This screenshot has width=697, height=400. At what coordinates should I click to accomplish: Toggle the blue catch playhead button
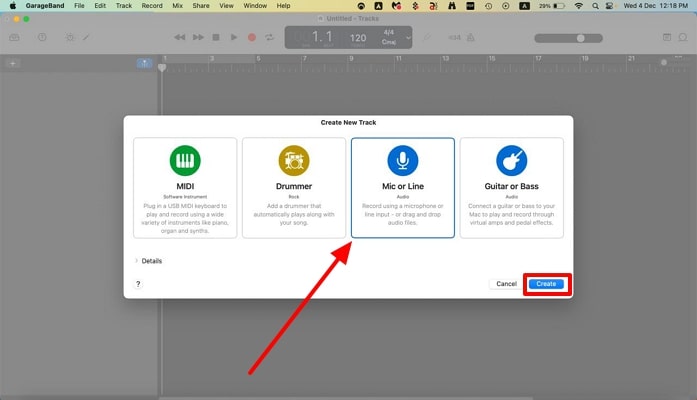[144, 64]
